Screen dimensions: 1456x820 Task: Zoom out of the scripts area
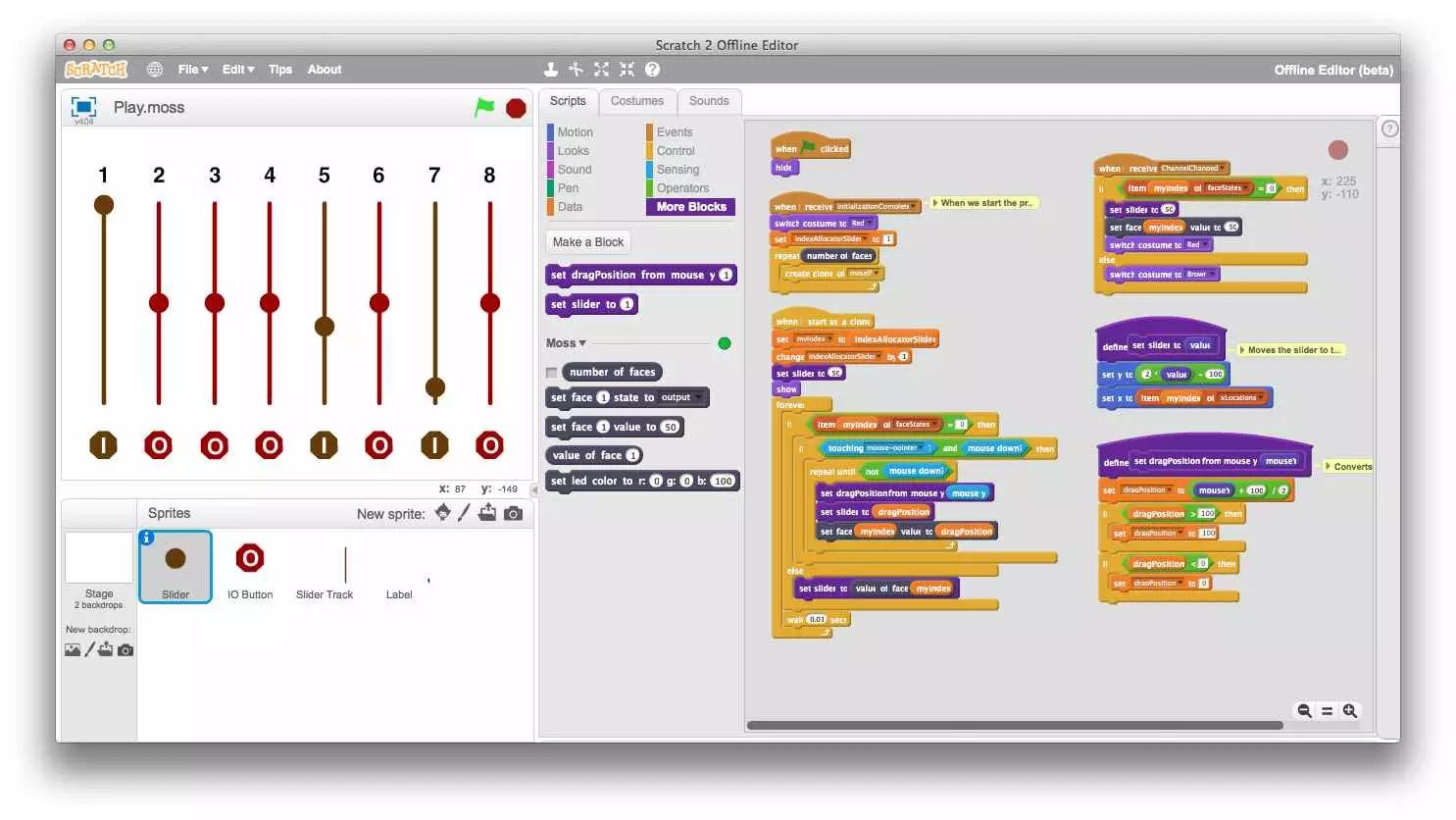pyautogui.click(x=1304, y=711)
